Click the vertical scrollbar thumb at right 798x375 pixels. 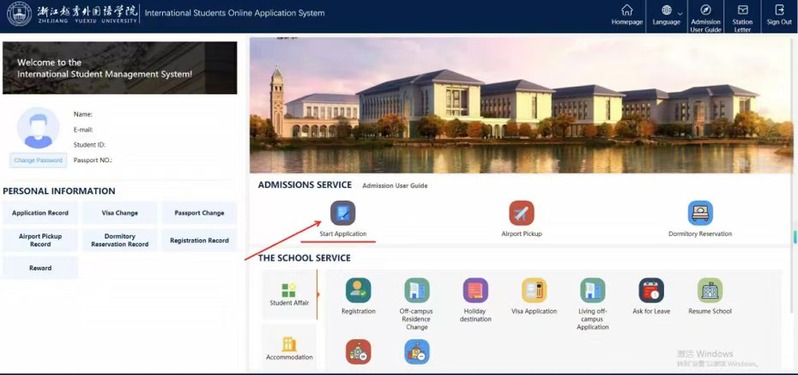pyautogui.click(x=793, y=237)
